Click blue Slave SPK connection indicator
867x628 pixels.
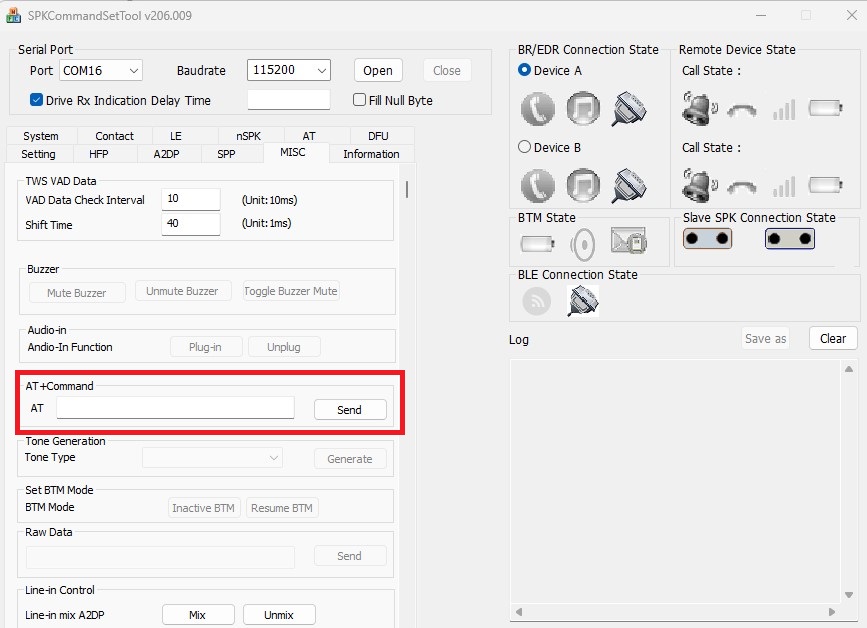pyautogui.click(x=790, y=239)
